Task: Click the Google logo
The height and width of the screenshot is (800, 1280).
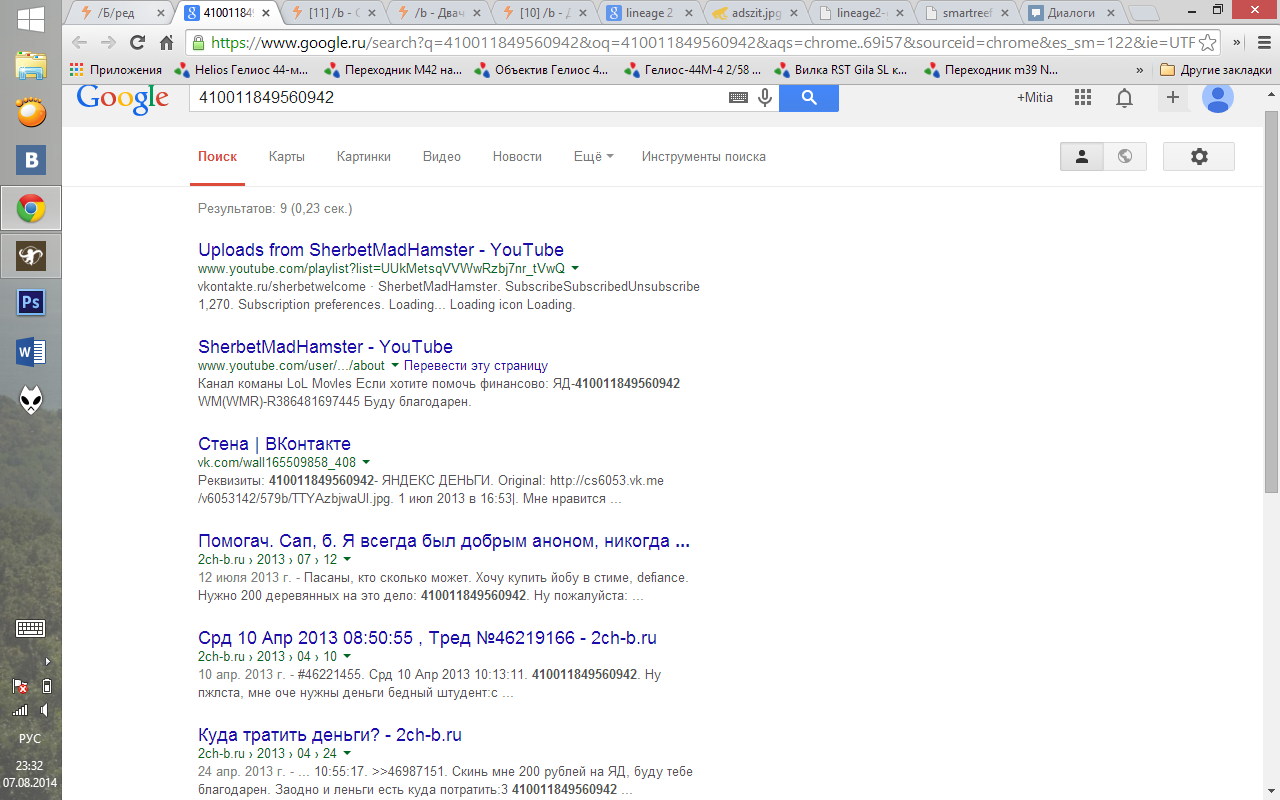Action: pos(123,99)
